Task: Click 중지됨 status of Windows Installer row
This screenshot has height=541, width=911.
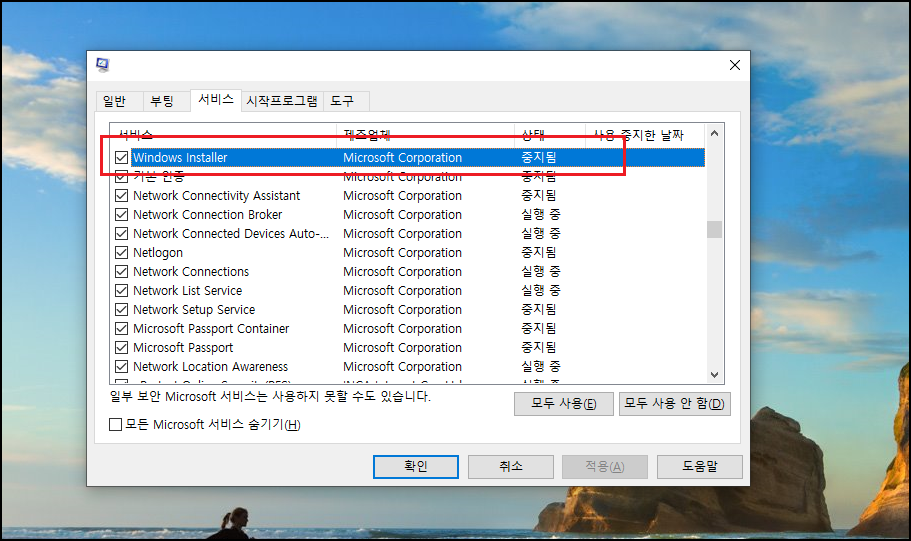Action: (539, 157)
